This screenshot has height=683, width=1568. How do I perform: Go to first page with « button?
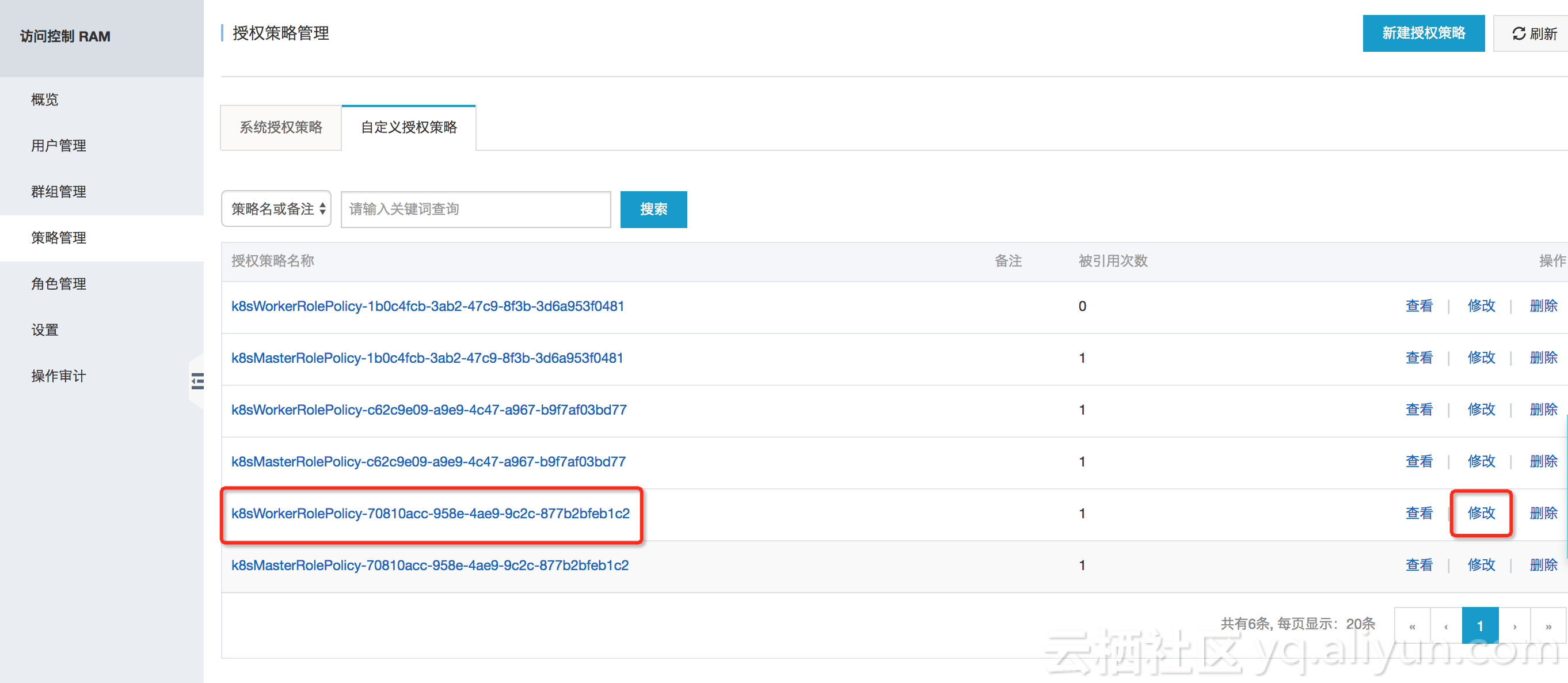[x=1412, y=626]
